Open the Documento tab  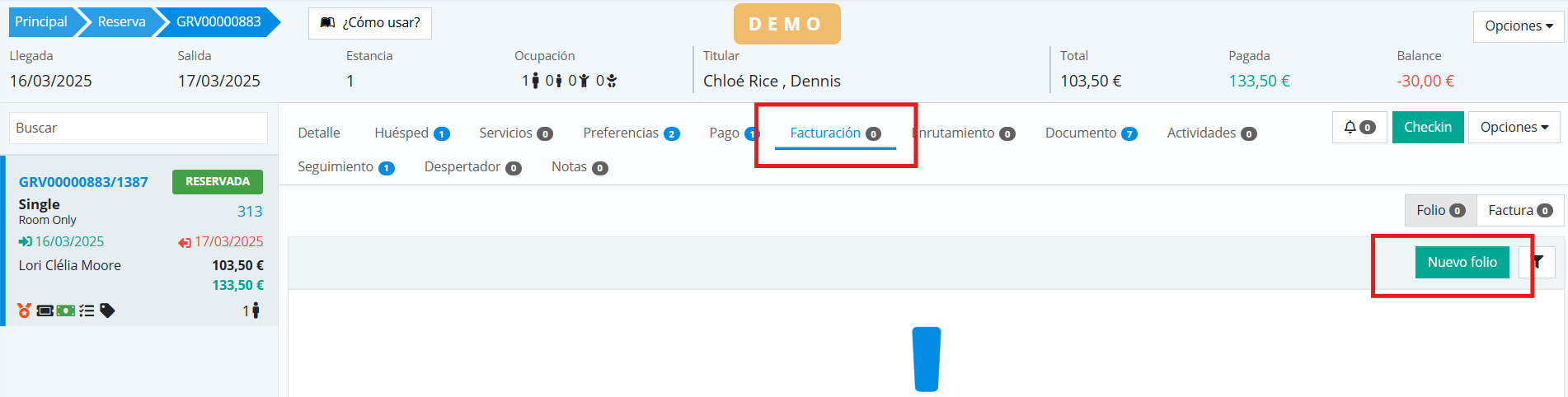[x=1091, y=133]
